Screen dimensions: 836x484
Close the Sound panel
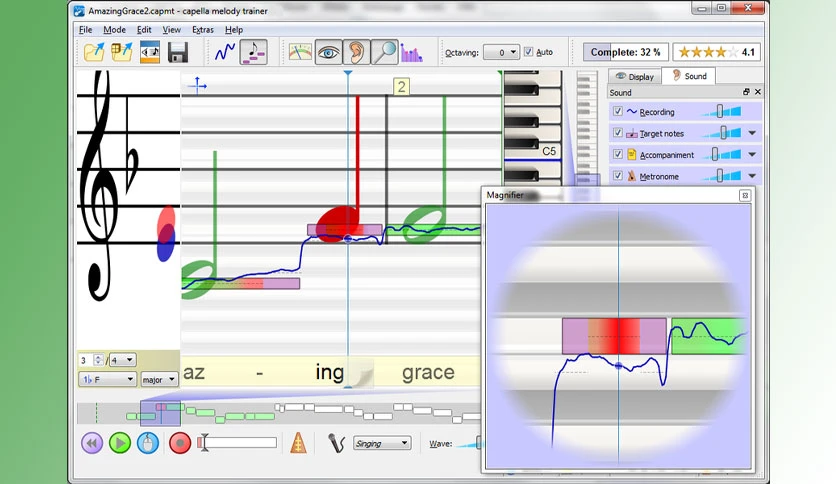point(758,92)
